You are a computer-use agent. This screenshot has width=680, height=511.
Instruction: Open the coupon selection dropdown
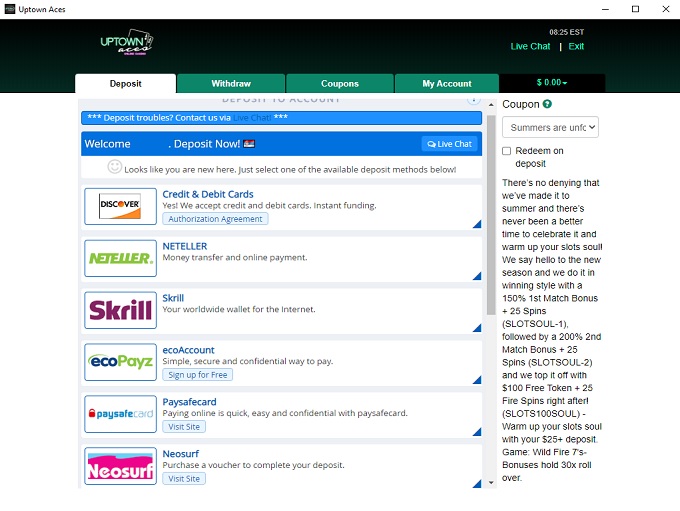point(550,127)
